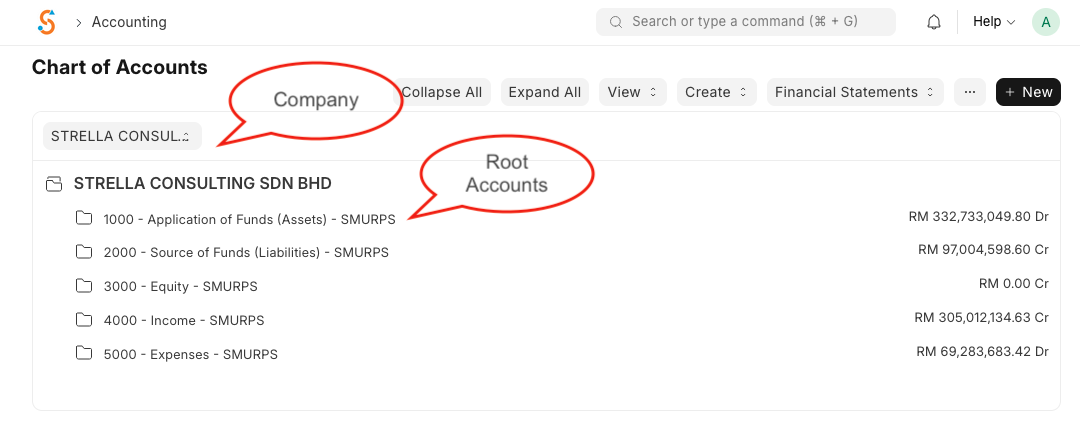This screenshot has width=1080, height=435.
Task: Open the Help menu
Action: [x=993, y=22]
